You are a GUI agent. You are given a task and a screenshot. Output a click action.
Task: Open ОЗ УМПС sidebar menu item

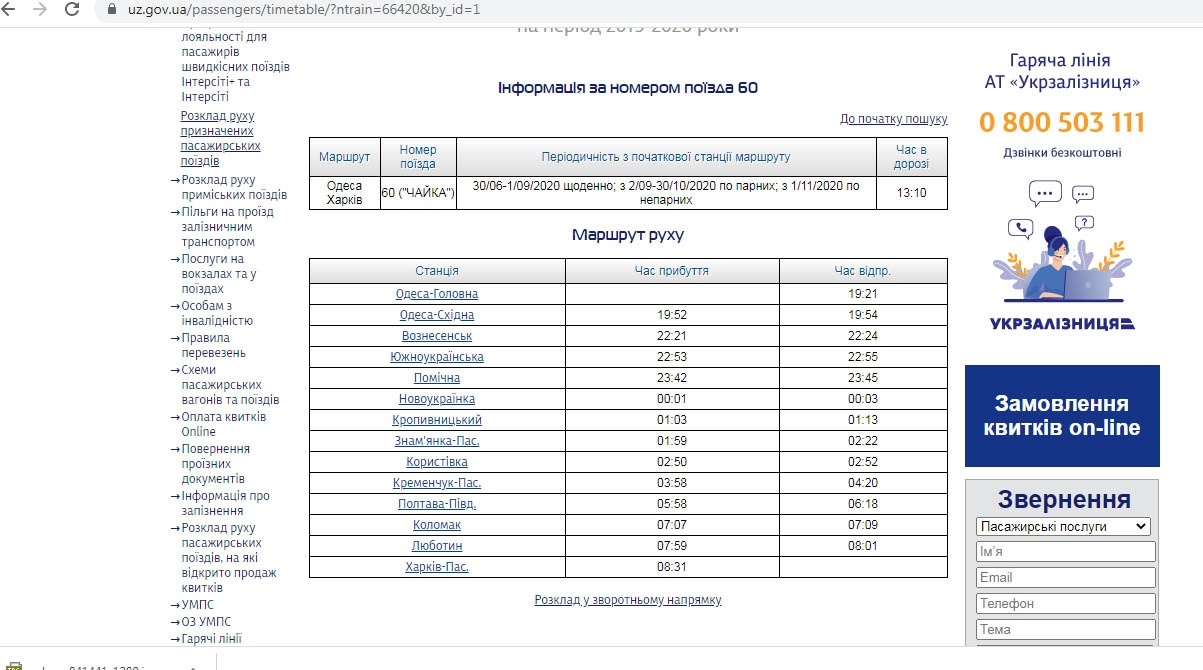[206, 622]
